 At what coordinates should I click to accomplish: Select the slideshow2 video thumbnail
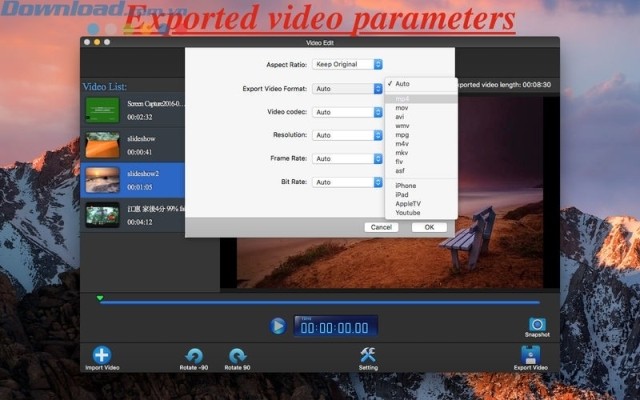(x=102, y=180)
